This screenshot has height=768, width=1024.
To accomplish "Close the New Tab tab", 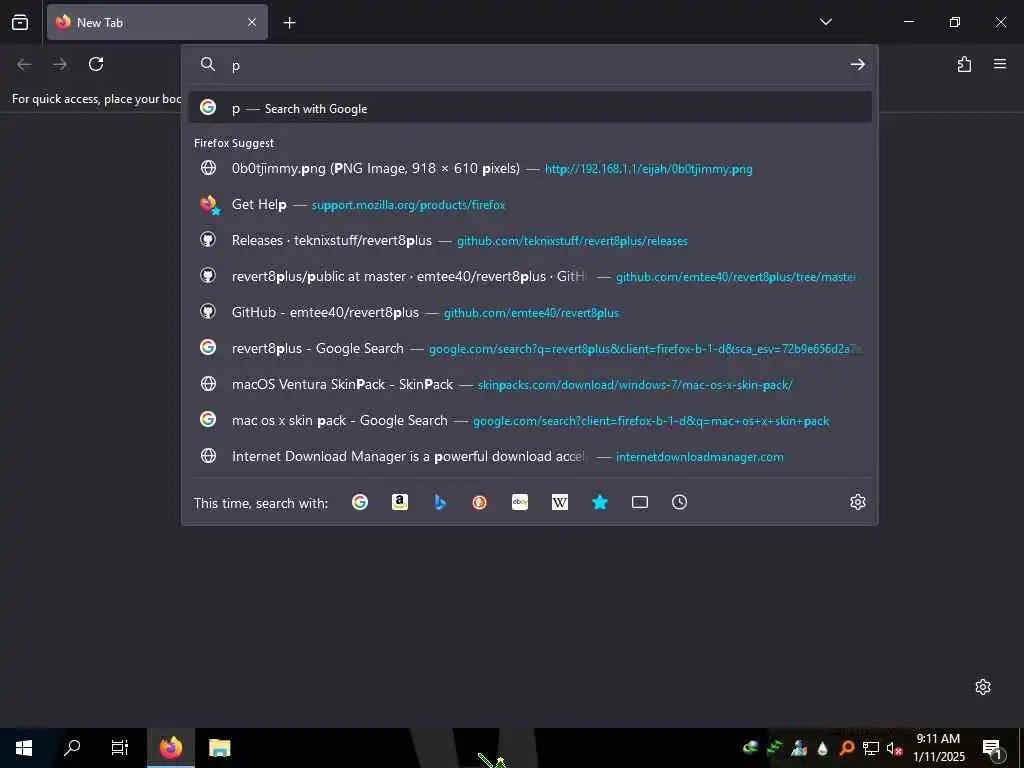I will (x=251, y=22).
